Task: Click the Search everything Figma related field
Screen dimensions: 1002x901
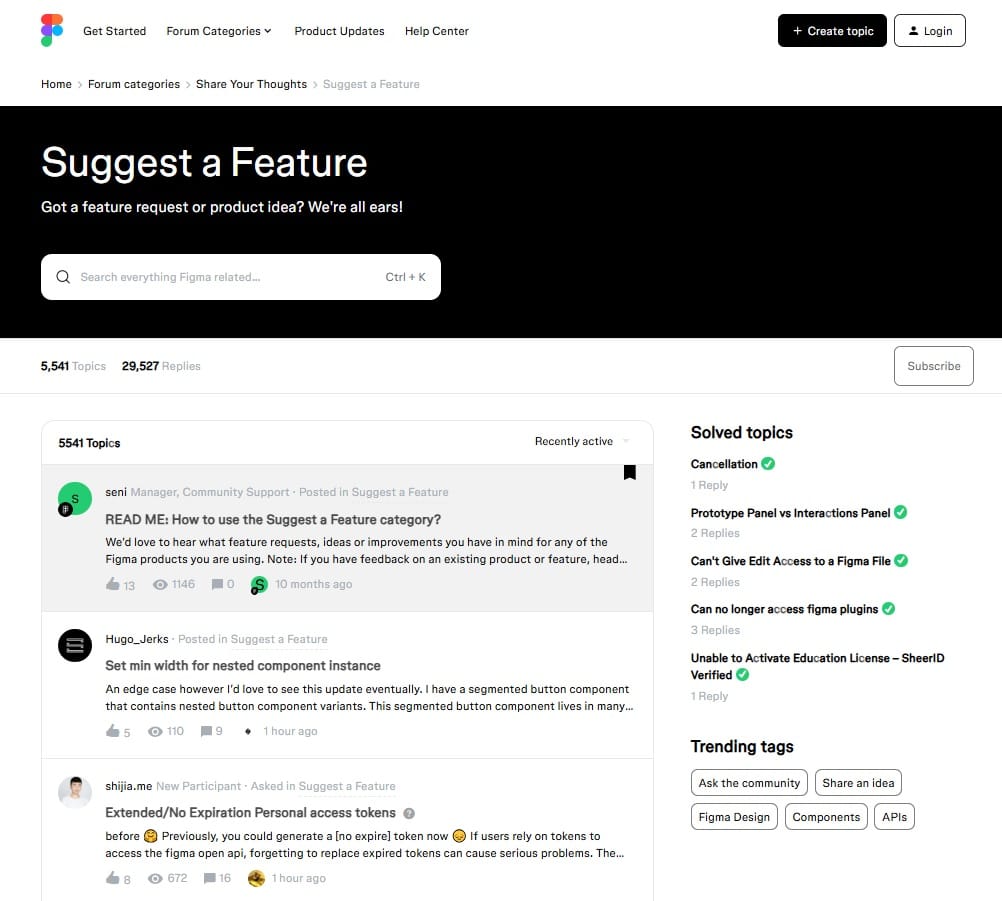Action: [x=230, y=277]
